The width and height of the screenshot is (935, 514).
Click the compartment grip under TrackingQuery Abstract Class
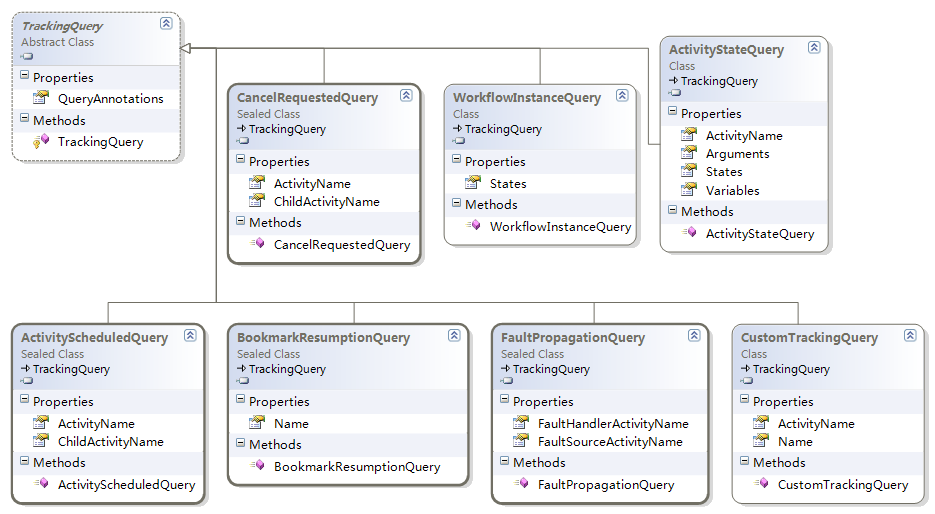27,57
